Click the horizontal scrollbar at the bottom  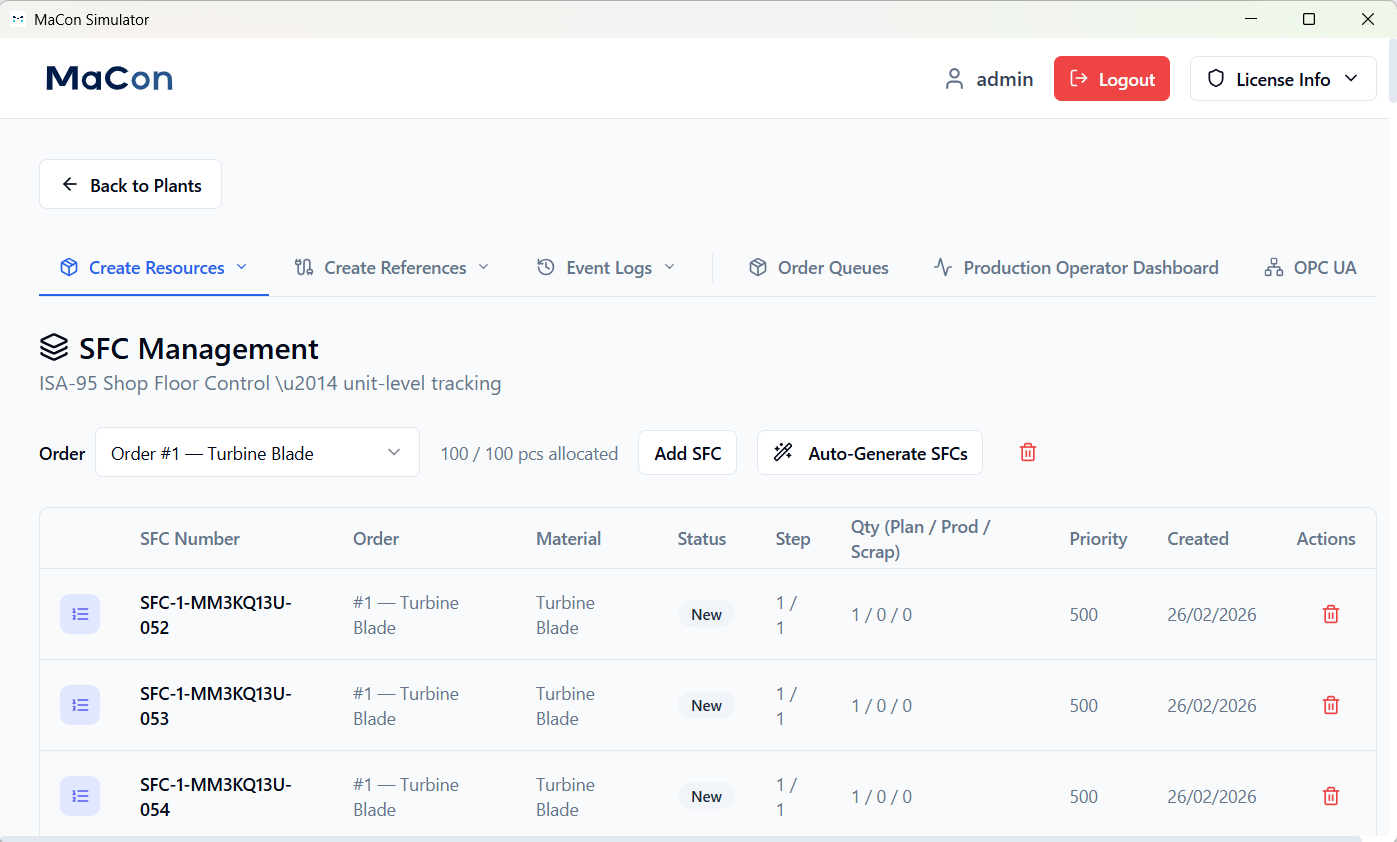680,838
